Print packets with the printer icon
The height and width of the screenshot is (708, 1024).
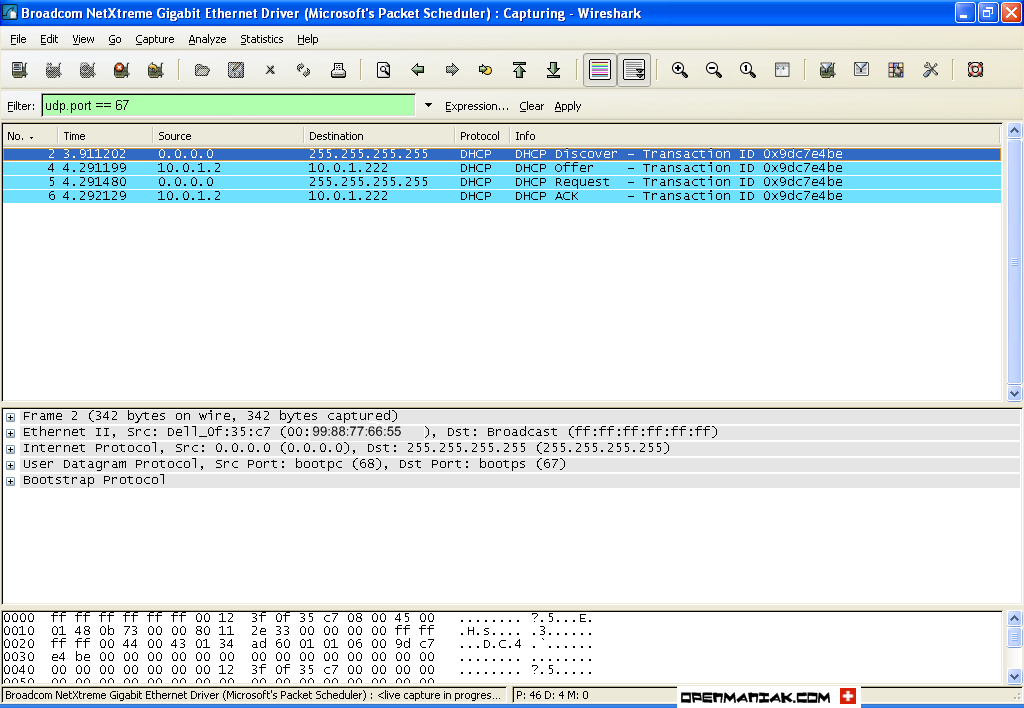338,70
